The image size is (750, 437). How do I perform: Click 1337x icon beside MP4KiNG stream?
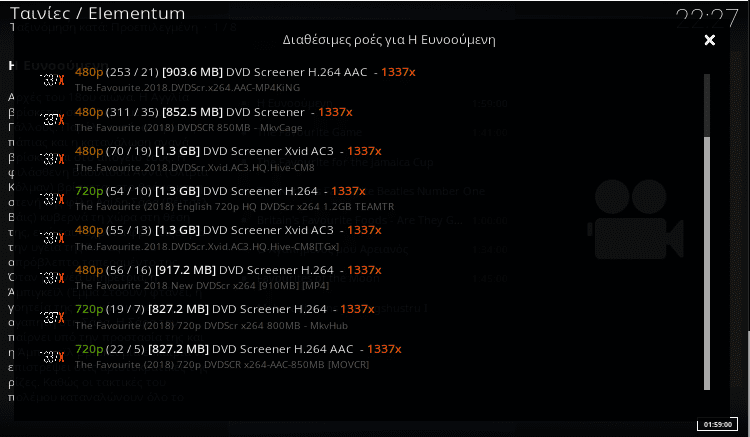click(52, 79)
